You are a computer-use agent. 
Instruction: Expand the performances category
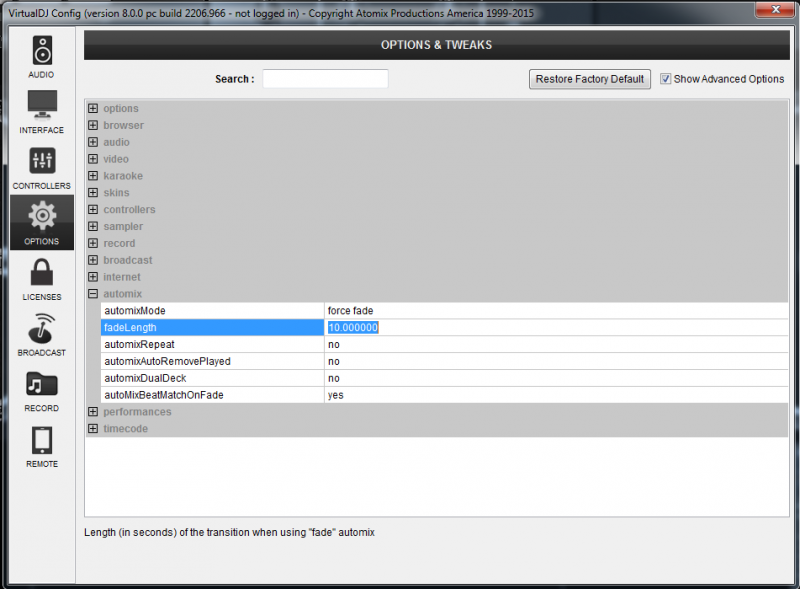coord(93,412)
